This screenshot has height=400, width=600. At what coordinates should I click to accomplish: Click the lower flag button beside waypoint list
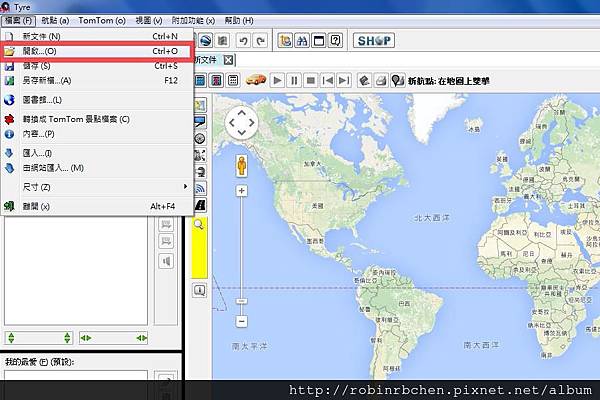[x=166, y=241]
